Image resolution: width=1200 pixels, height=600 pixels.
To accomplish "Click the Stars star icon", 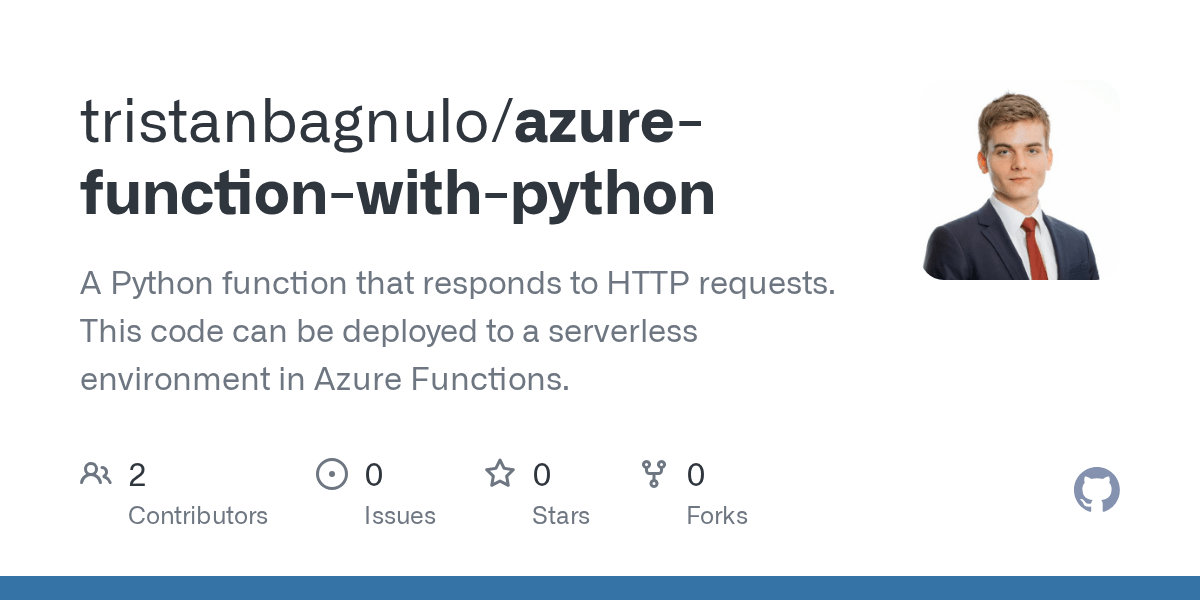I will coord(500,473).
